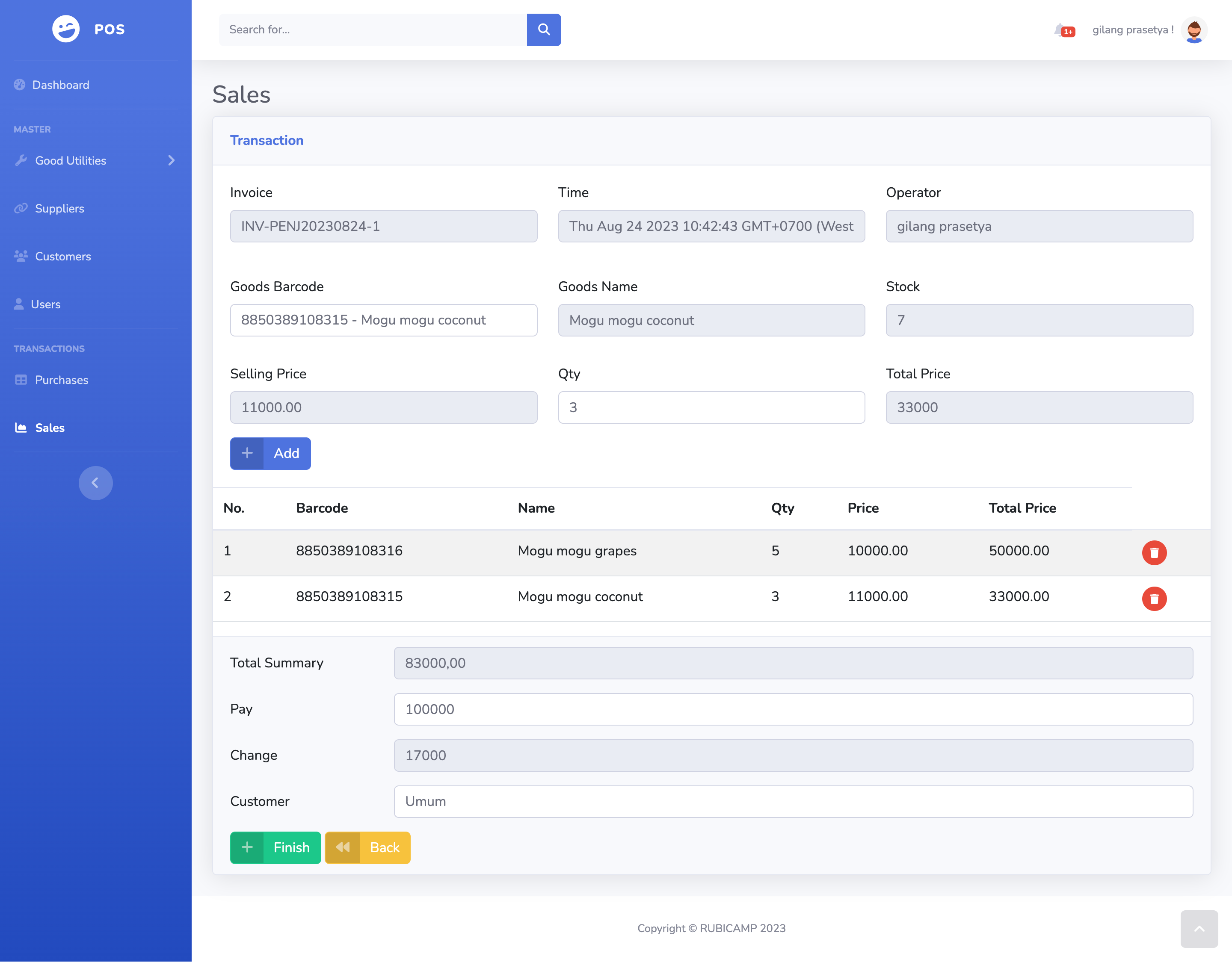Click the yellow Back button
Image resolution: width=1232 pixels, height=962 pixels.
pyautogui.click(x=367, y=847)
